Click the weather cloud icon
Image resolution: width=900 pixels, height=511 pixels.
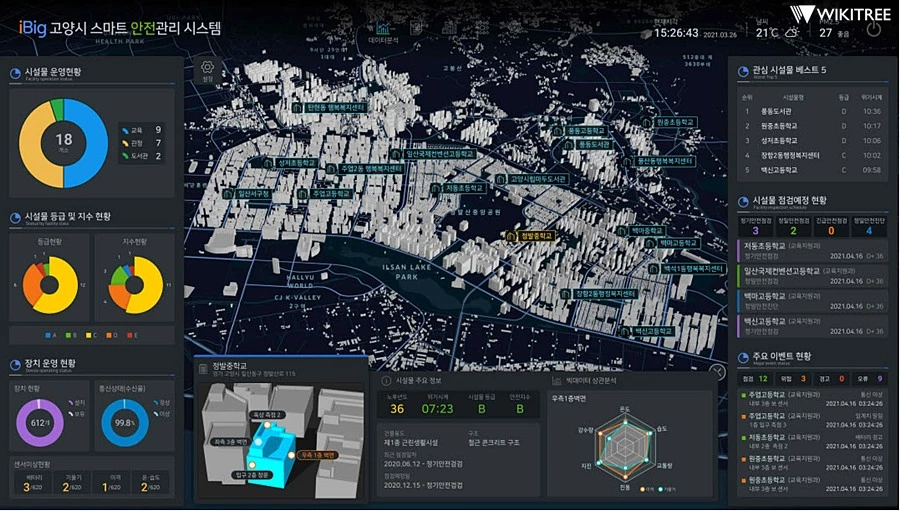pos(793,32)
